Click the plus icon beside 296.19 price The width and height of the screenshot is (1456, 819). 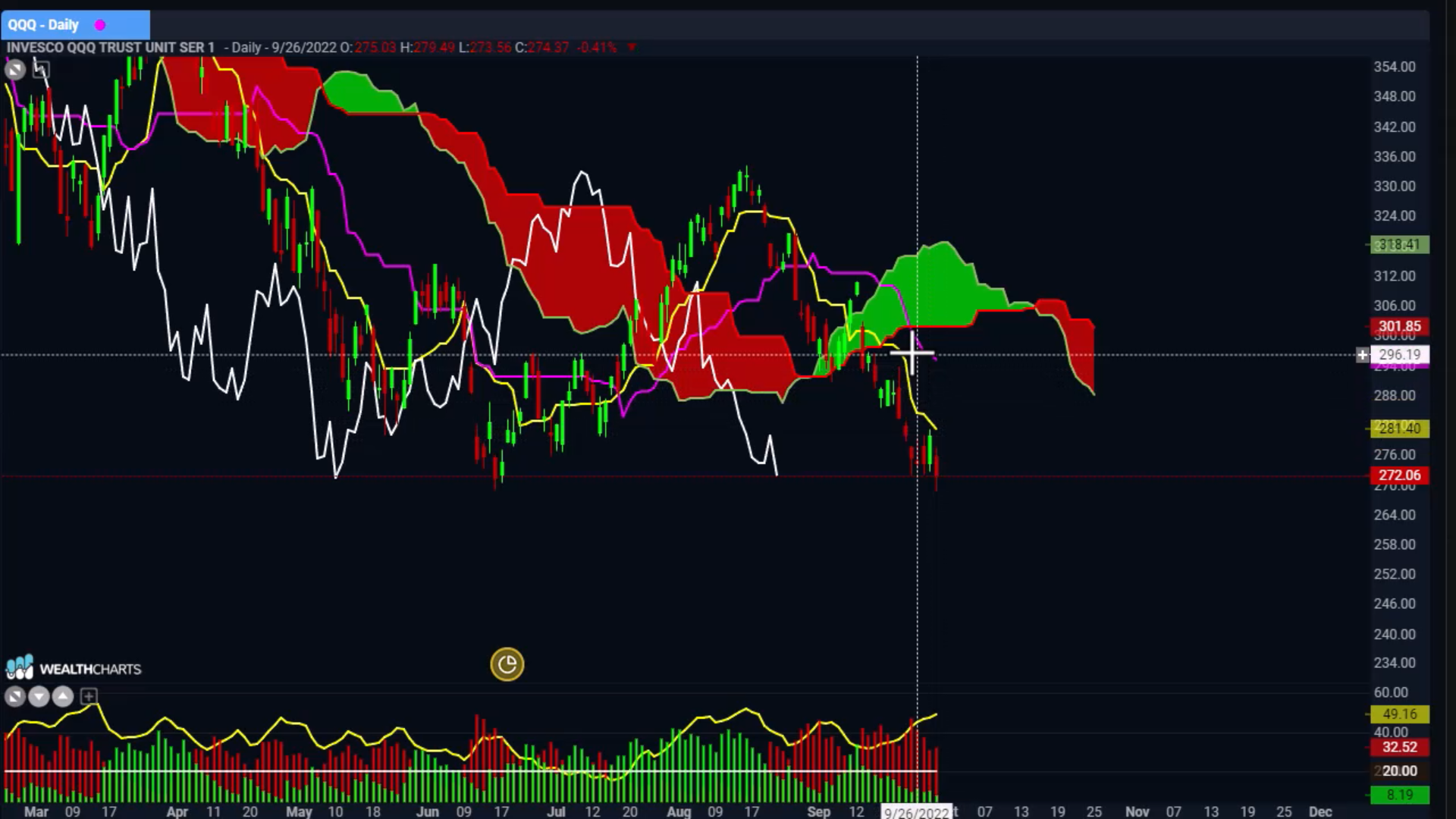point(1362,354)
